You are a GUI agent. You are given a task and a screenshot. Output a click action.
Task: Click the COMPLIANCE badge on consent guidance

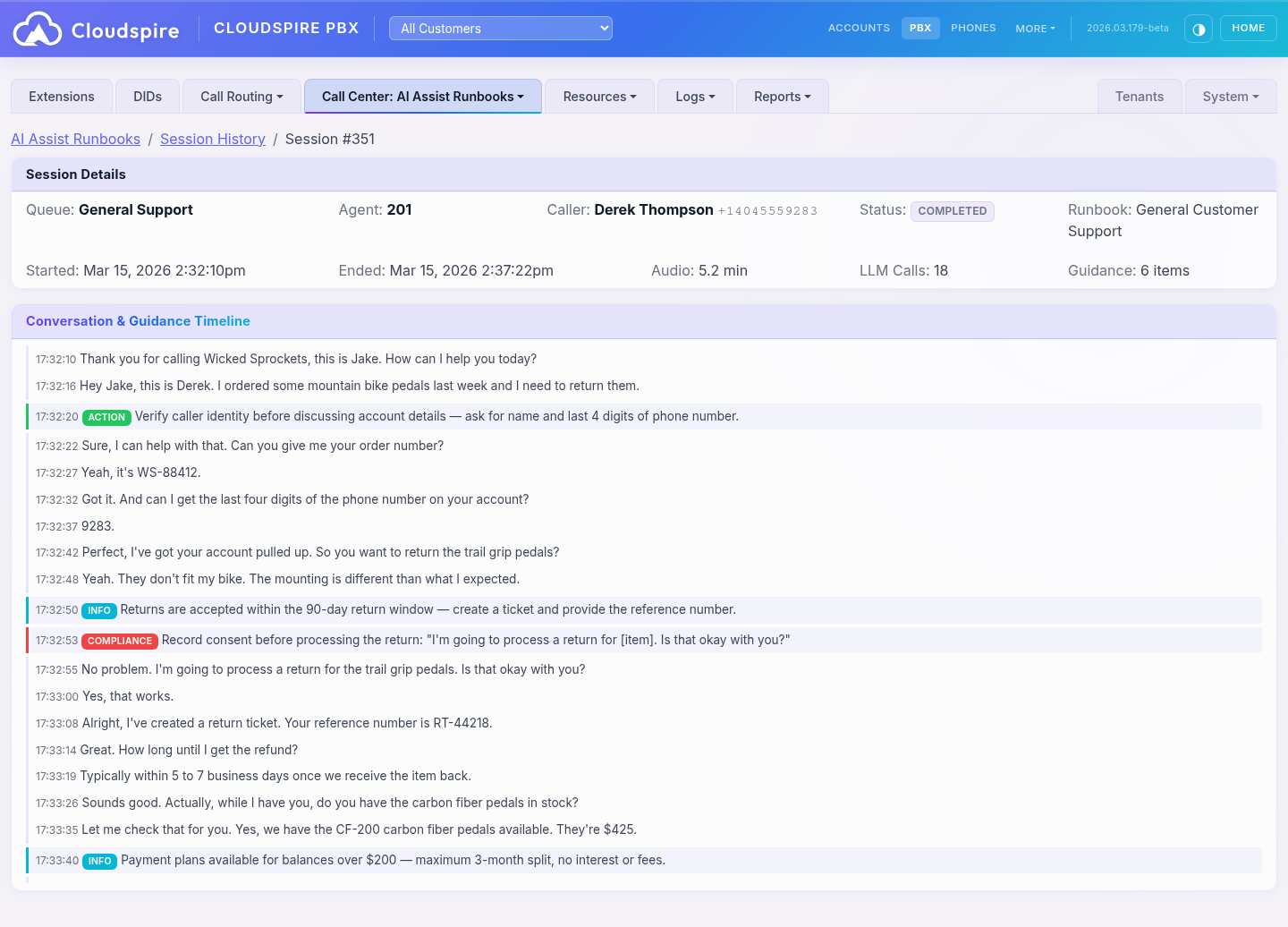(x=120, y=641)
